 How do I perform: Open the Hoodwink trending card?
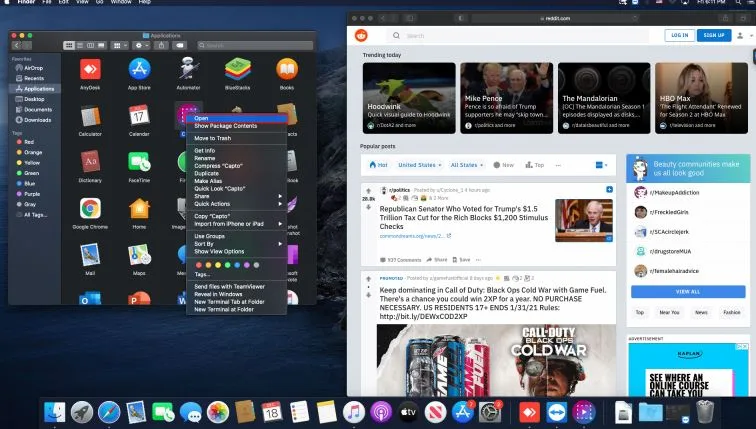click(409, 98)
